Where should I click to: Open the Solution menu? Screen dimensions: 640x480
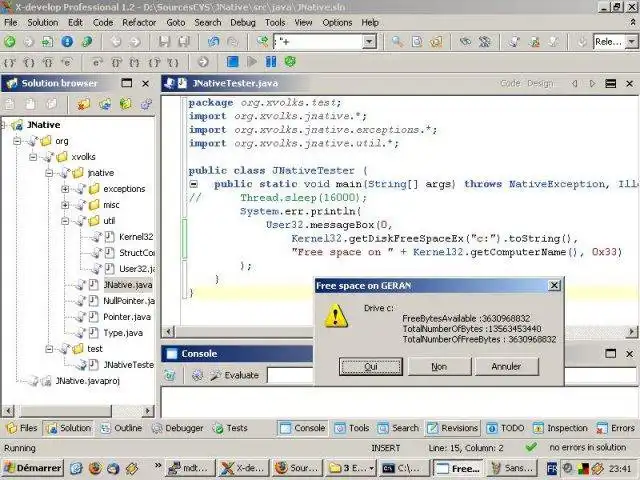tap(42, 22)
